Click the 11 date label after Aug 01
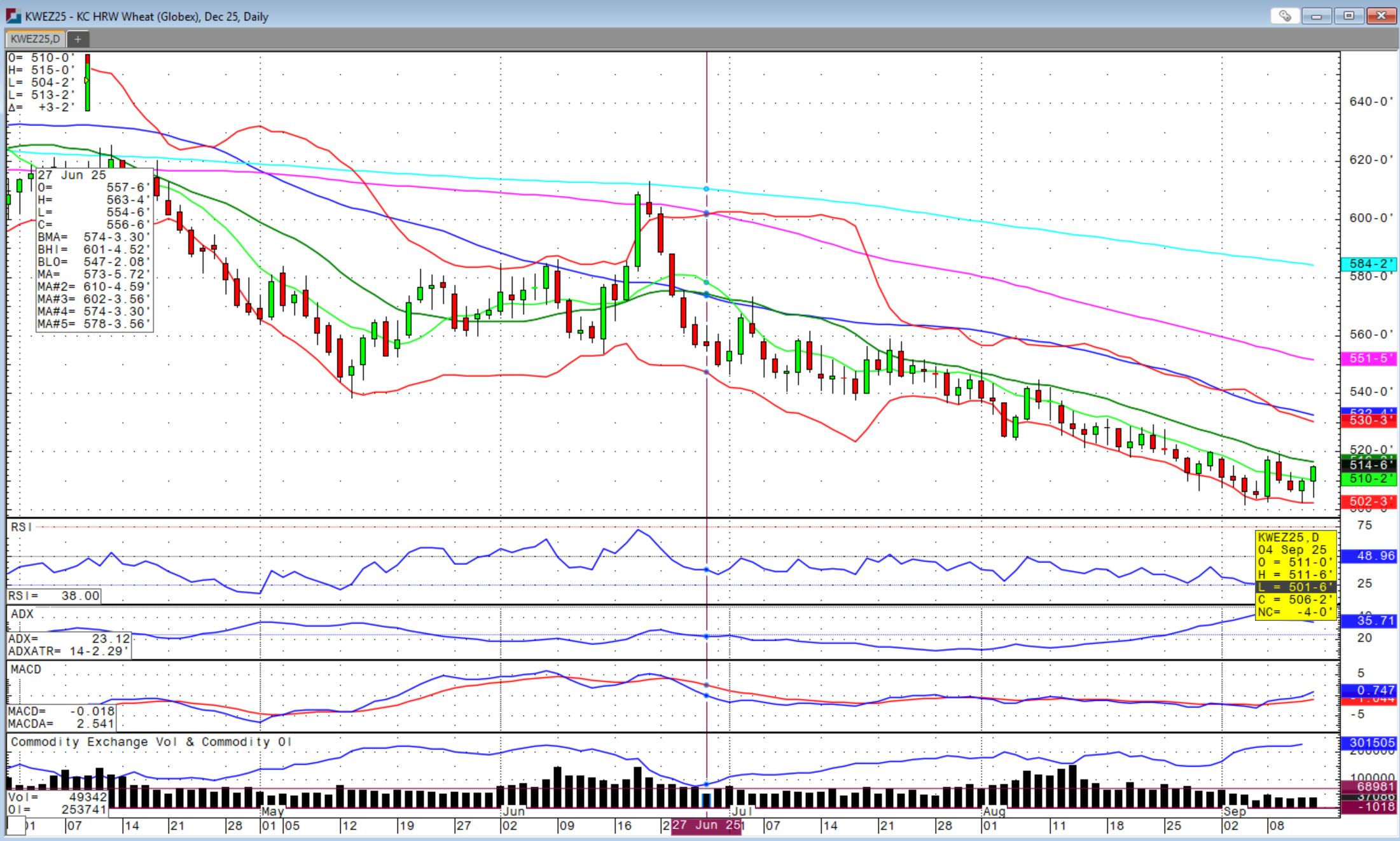This screenshot has height=841, width=1400. click(1058, 826)
